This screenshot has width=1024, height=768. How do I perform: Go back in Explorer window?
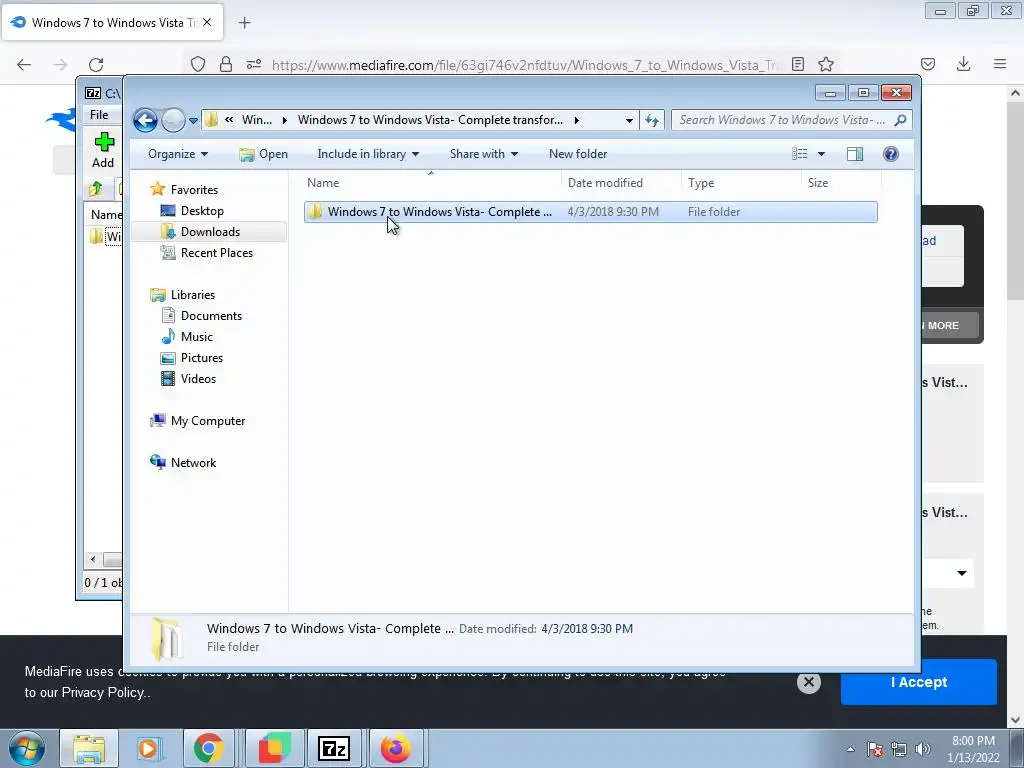[145, 120]
